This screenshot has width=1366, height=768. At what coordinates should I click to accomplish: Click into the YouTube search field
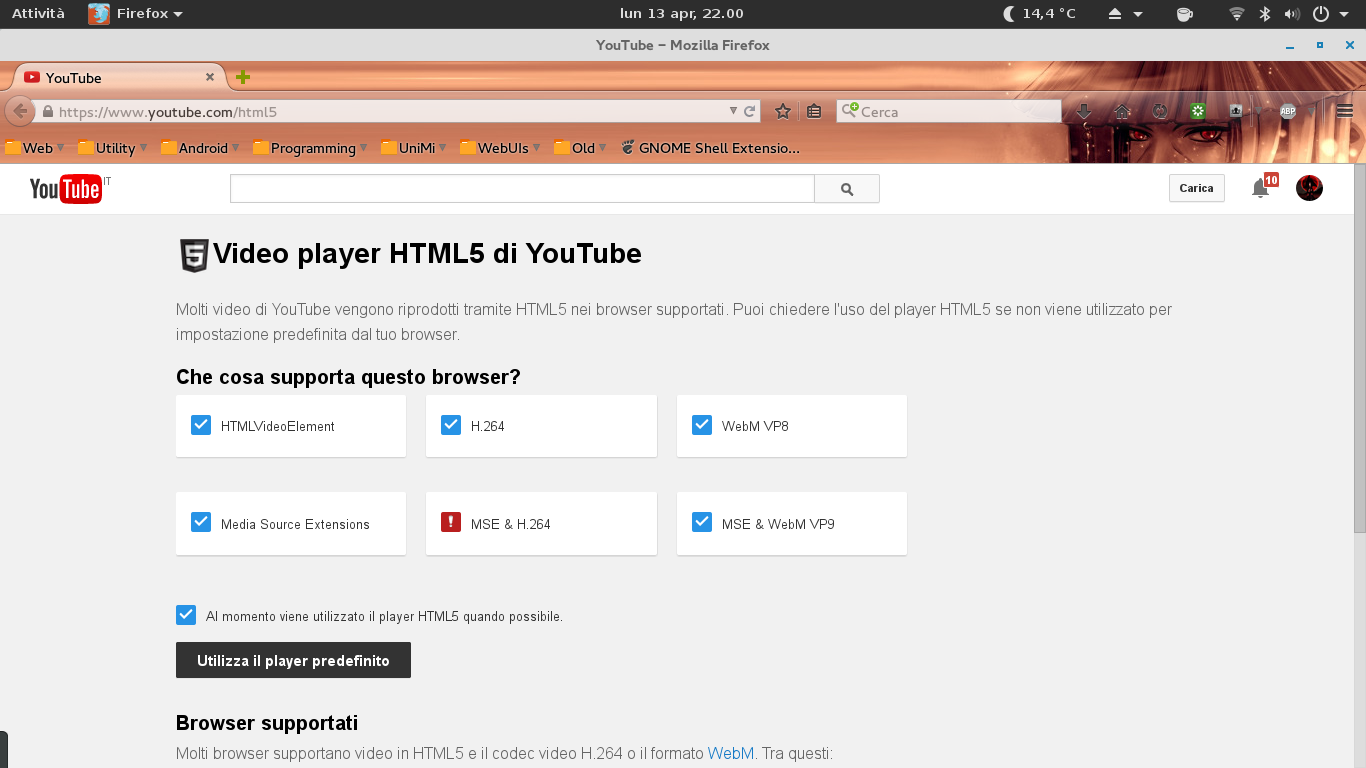coord(522,189)
